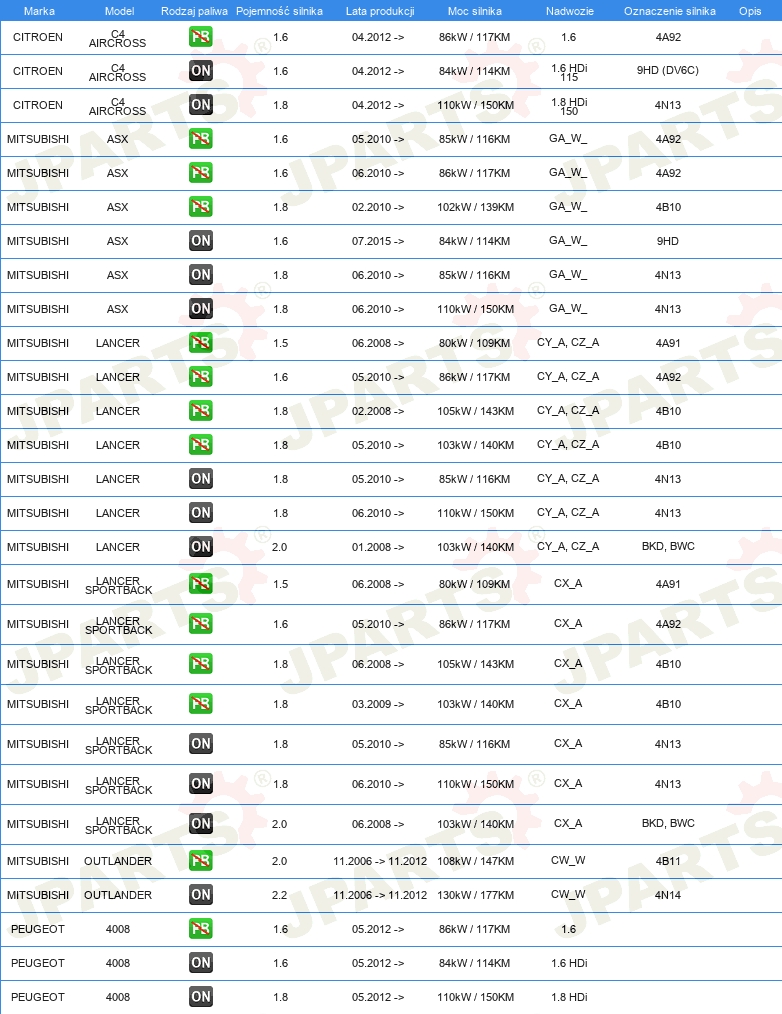The width and height of the screenshot is (782, 1014).
Task: Select the 02.2008 -> Lancer production date cell
Action: pos(378,411)
